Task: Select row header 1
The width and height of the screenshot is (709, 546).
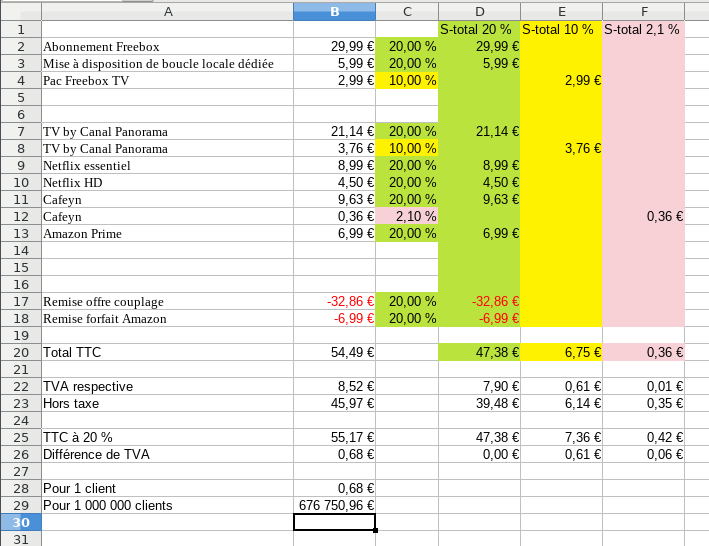Action: pyautogui.click(x=21, y=29)
